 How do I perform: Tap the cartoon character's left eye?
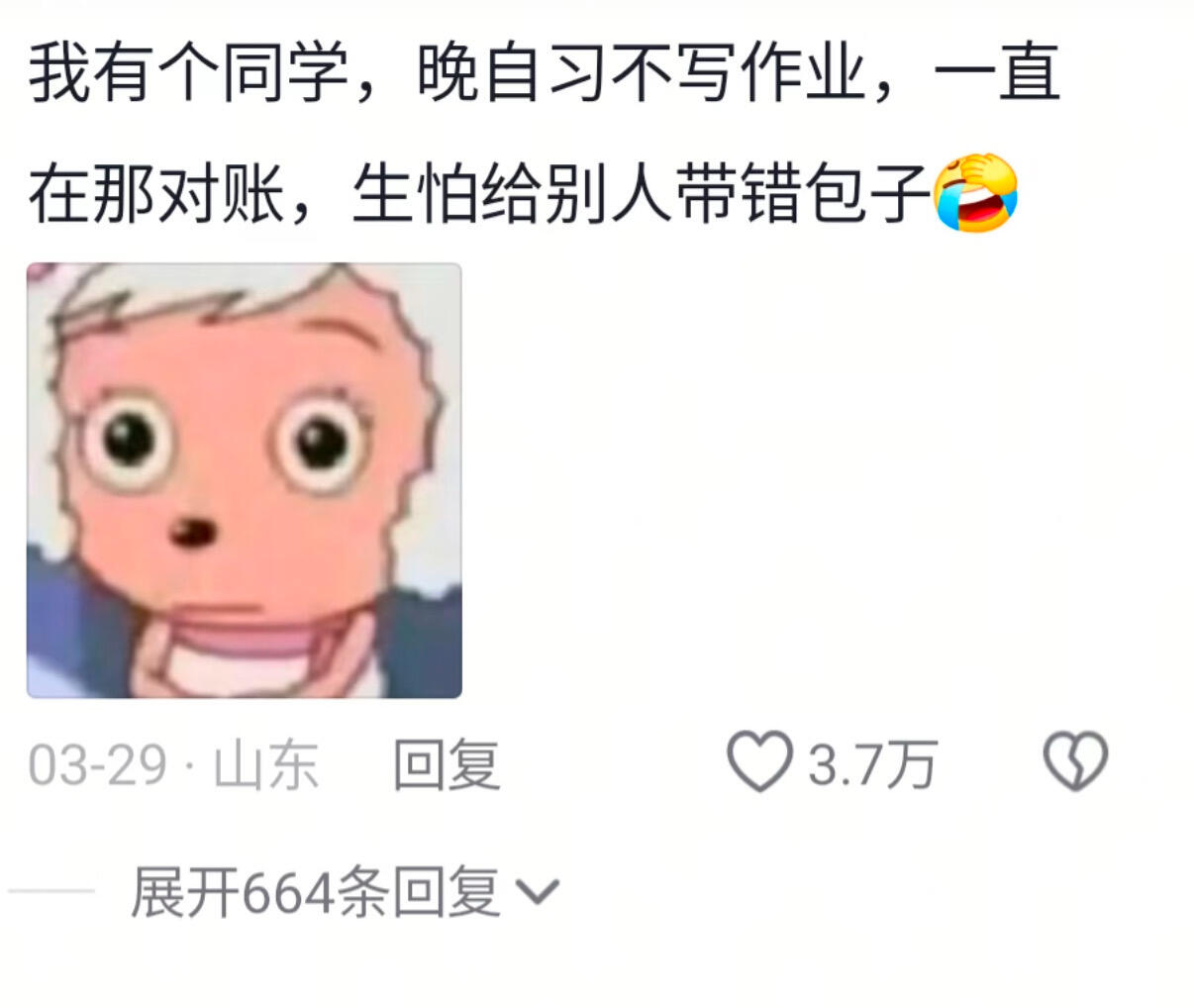pyautogui.click(x=129, y=439)
